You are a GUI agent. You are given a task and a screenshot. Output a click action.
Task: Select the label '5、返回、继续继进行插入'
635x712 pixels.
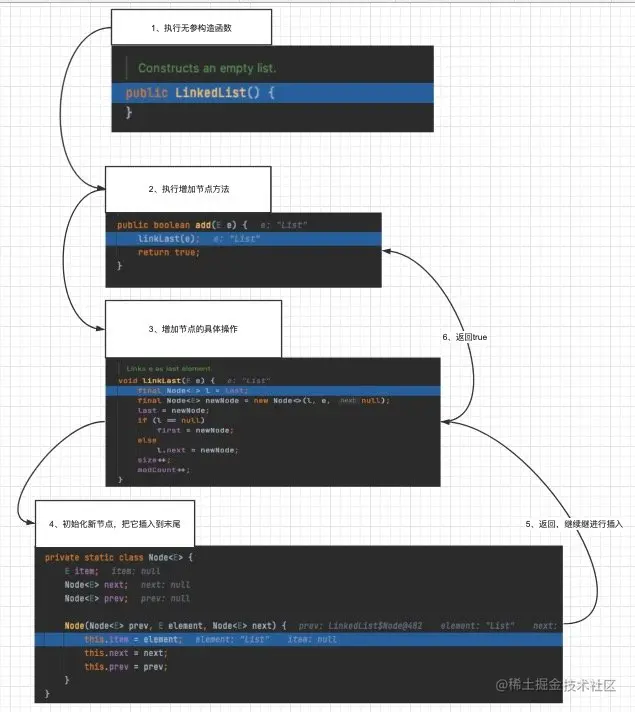(574, 524)
